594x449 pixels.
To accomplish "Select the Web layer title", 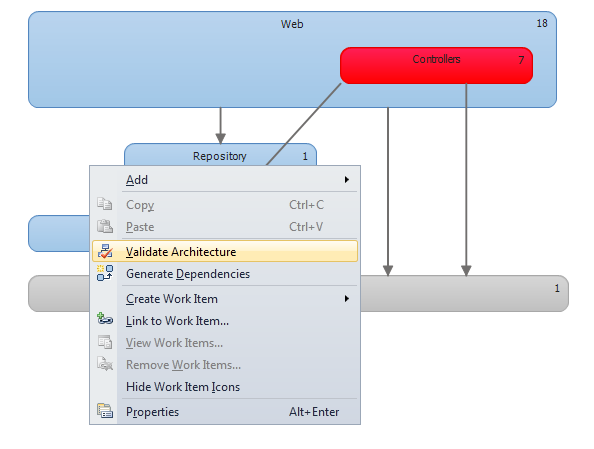I will click(x=292, y=24).
